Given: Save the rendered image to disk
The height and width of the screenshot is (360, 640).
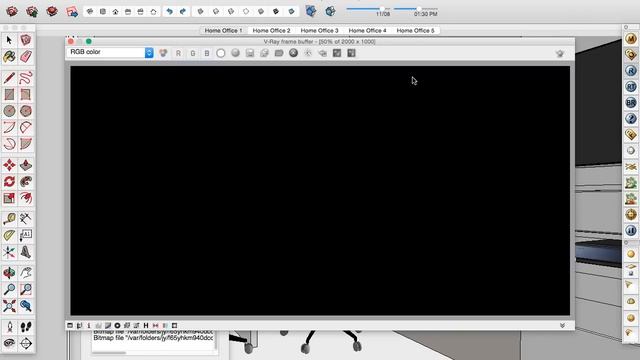Looking at the screenshot, I should click(250, 53).
